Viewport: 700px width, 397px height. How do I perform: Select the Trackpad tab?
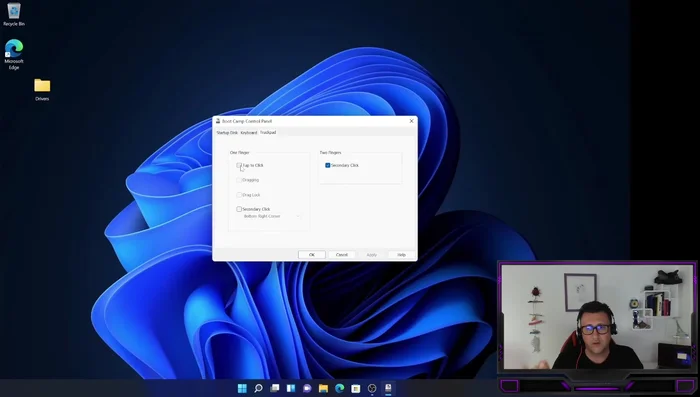[x=268, y=133]
